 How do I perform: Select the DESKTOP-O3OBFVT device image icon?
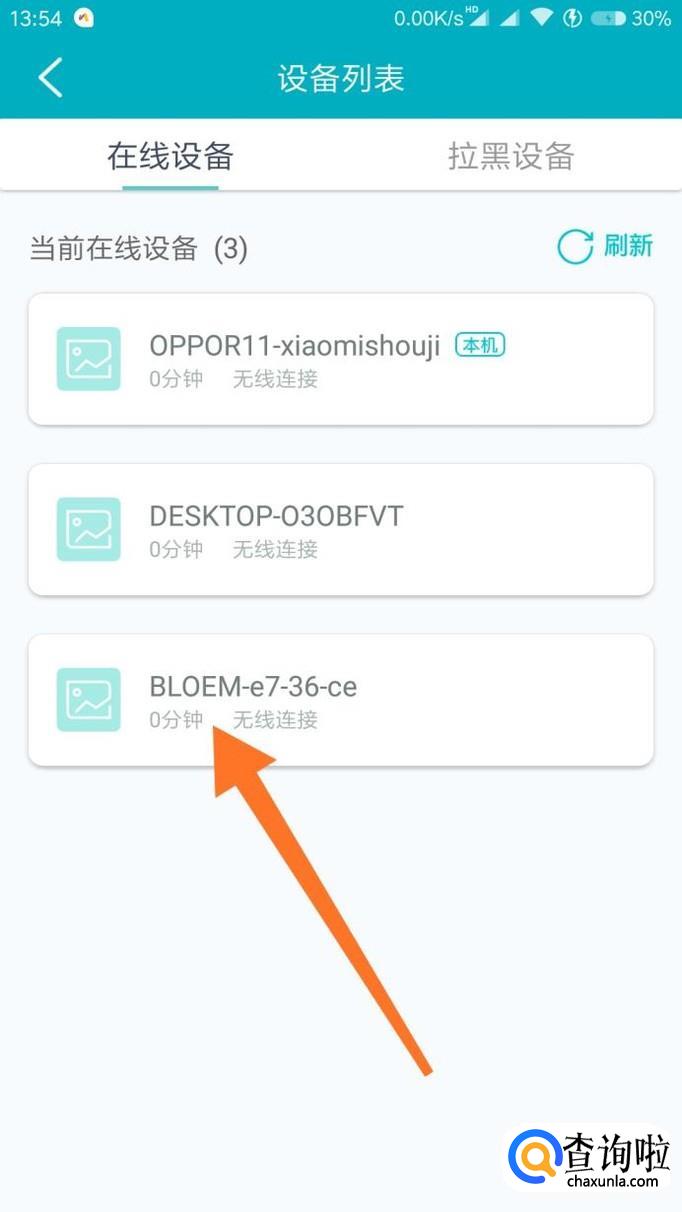point(89,529)
